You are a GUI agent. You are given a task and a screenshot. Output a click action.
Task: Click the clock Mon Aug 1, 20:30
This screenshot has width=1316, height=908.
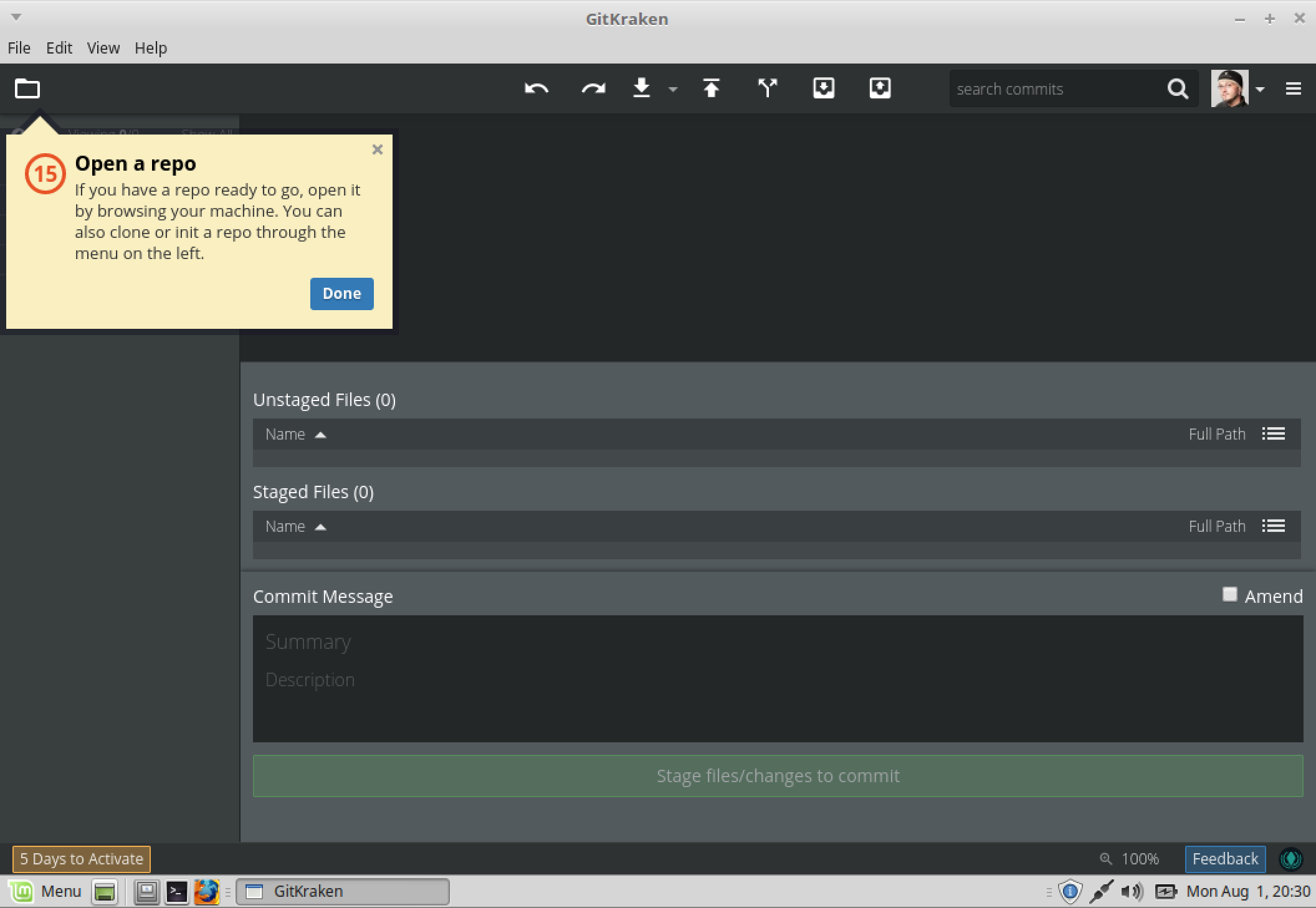pos(1248,891)
